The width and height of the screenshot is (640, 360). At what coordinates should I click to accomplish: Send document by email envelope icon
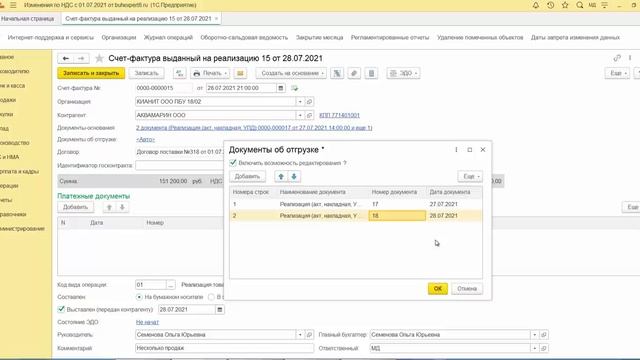coord(240,73)
